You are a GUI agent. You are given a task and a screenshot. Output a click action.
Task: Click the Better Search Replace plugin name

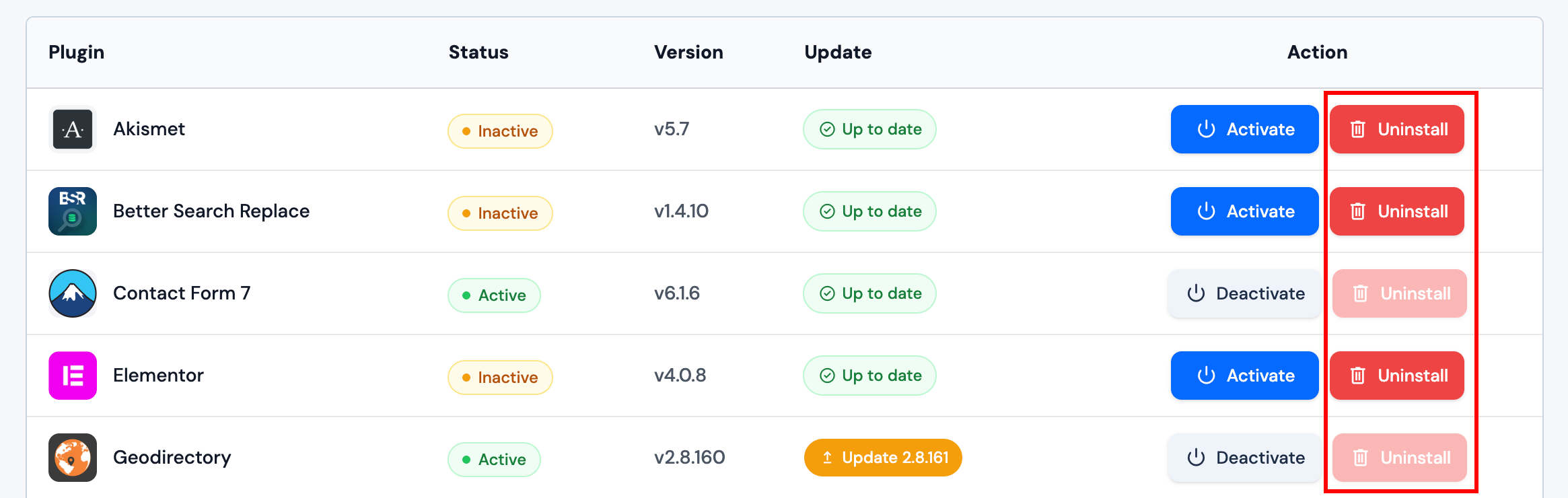click(x=211, y=211)
